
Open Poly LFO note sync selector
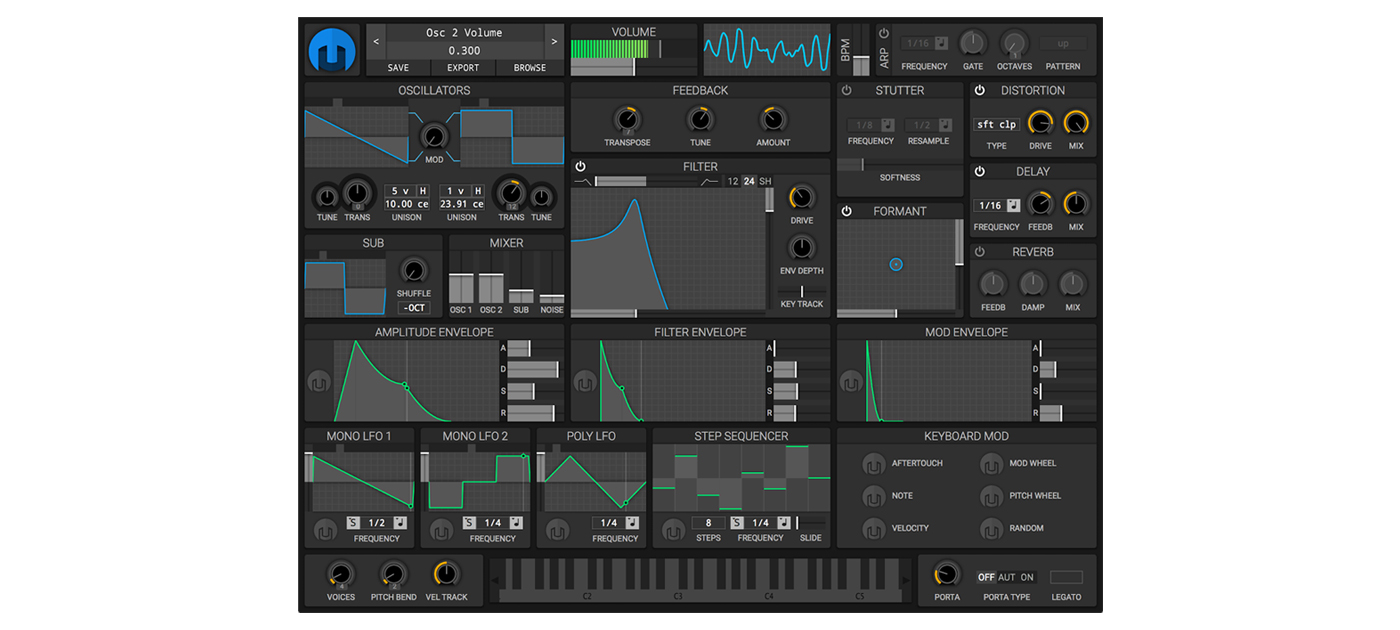click(x=632, y=523)
